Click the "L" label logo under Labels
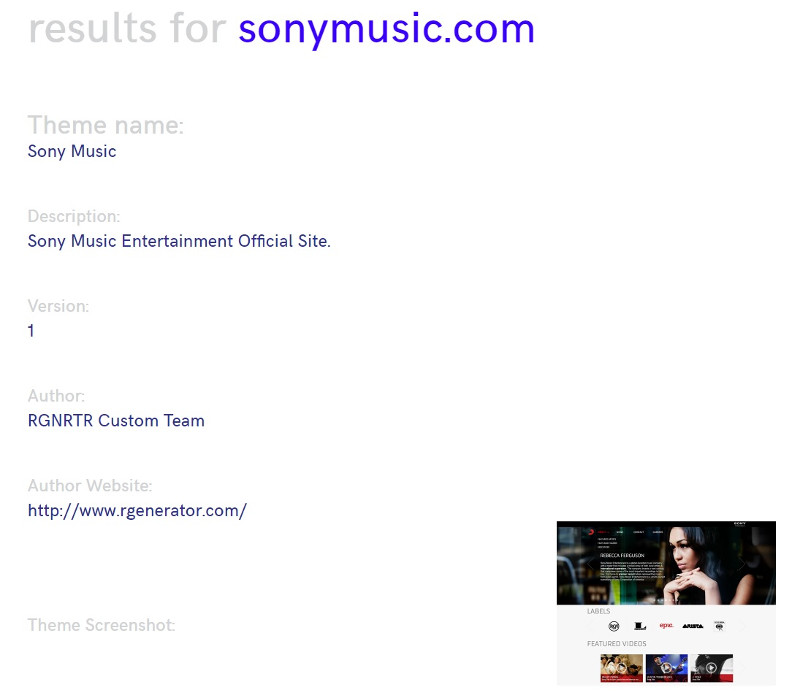 tap(638, 625)
